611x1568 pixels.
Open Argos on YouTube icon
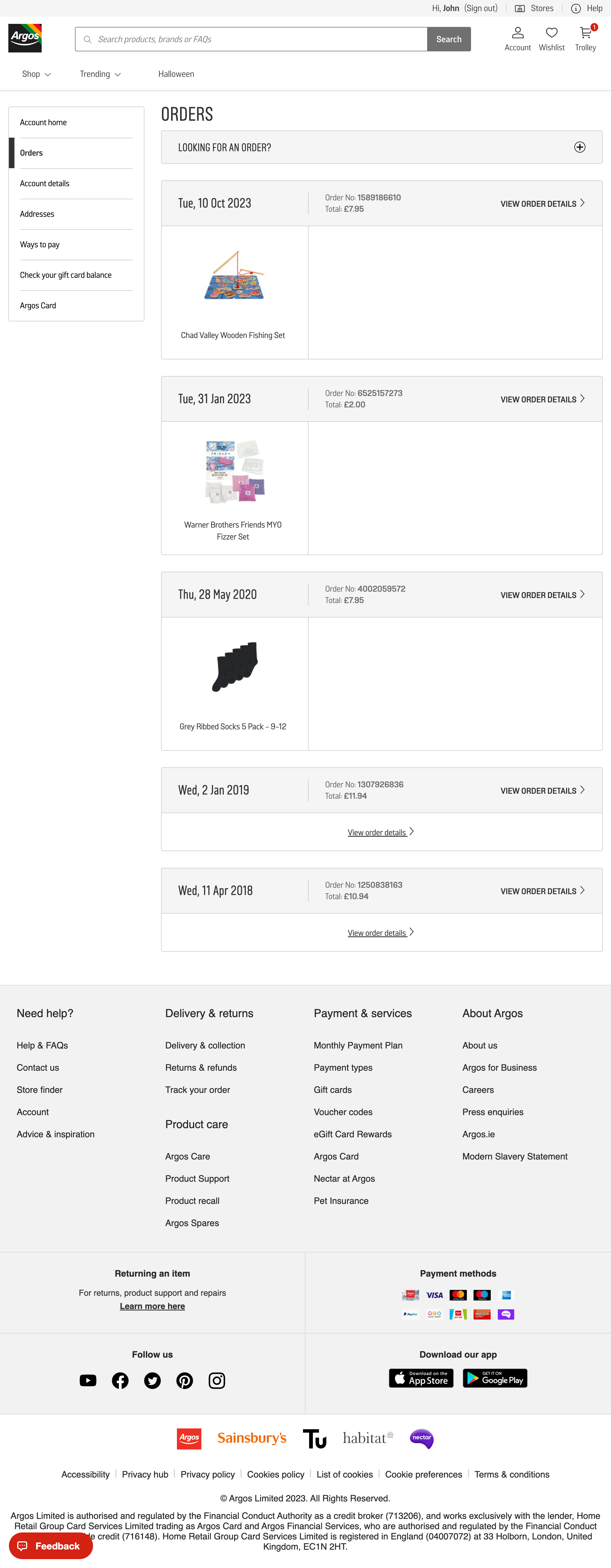(x=88, y=1380)
